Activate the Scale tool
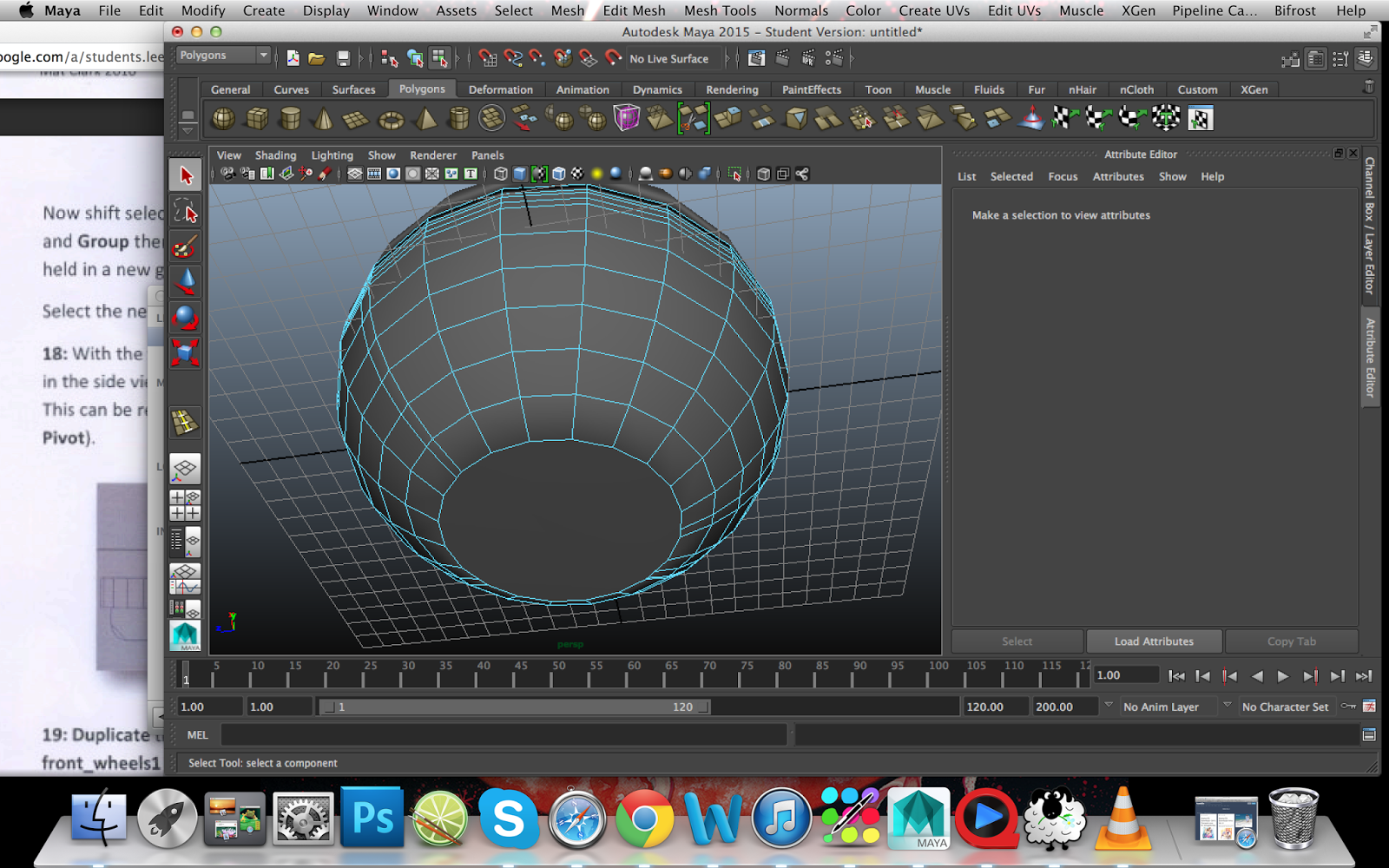The height and width of the screenshot is (868, 1389). click(x=185, y=353)
